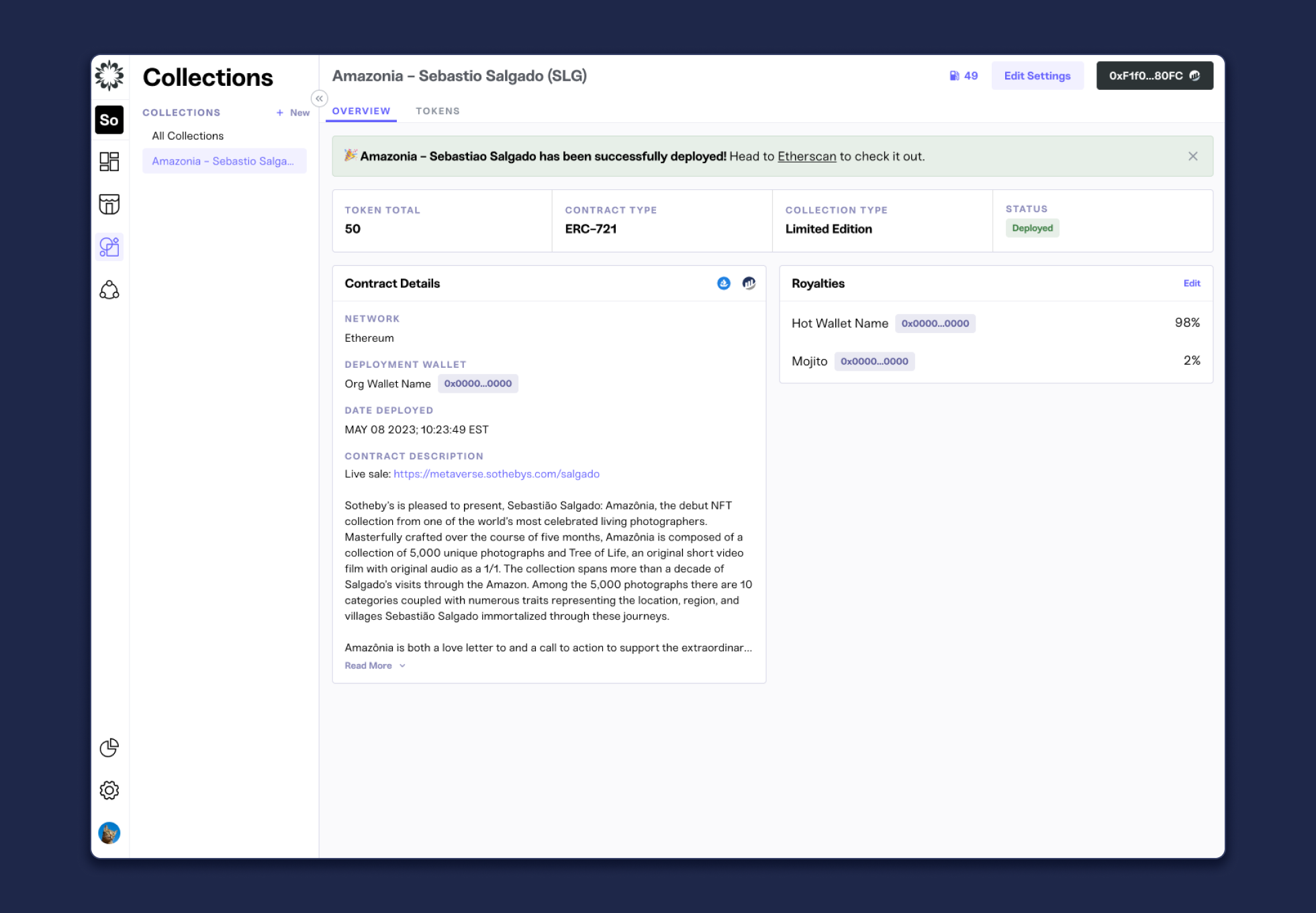The image size is (1316, 913).
Task: Create a new collection with New
Action: 293,113
